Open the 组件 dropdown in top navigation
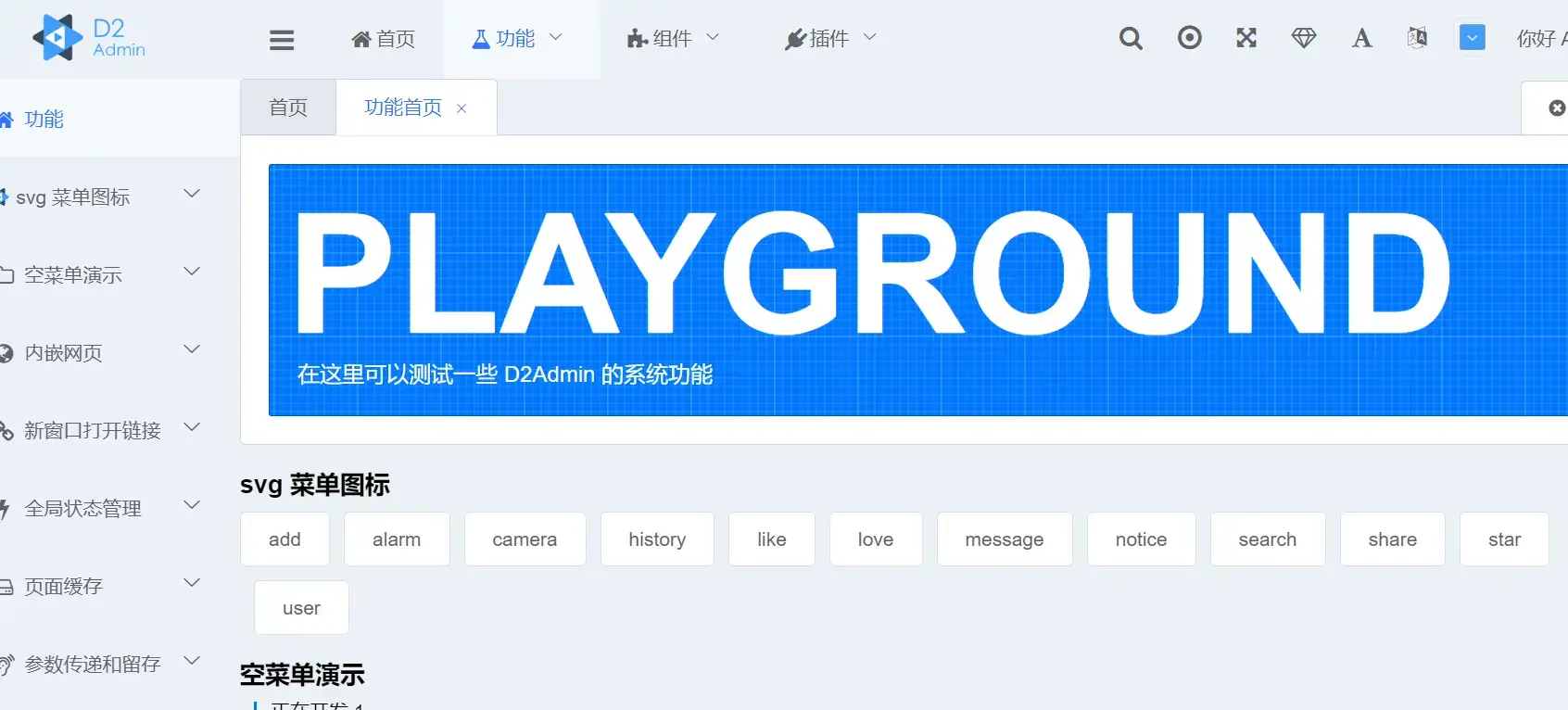The height and width of the screenshot is (710, 1568). (x=673, y=38)
